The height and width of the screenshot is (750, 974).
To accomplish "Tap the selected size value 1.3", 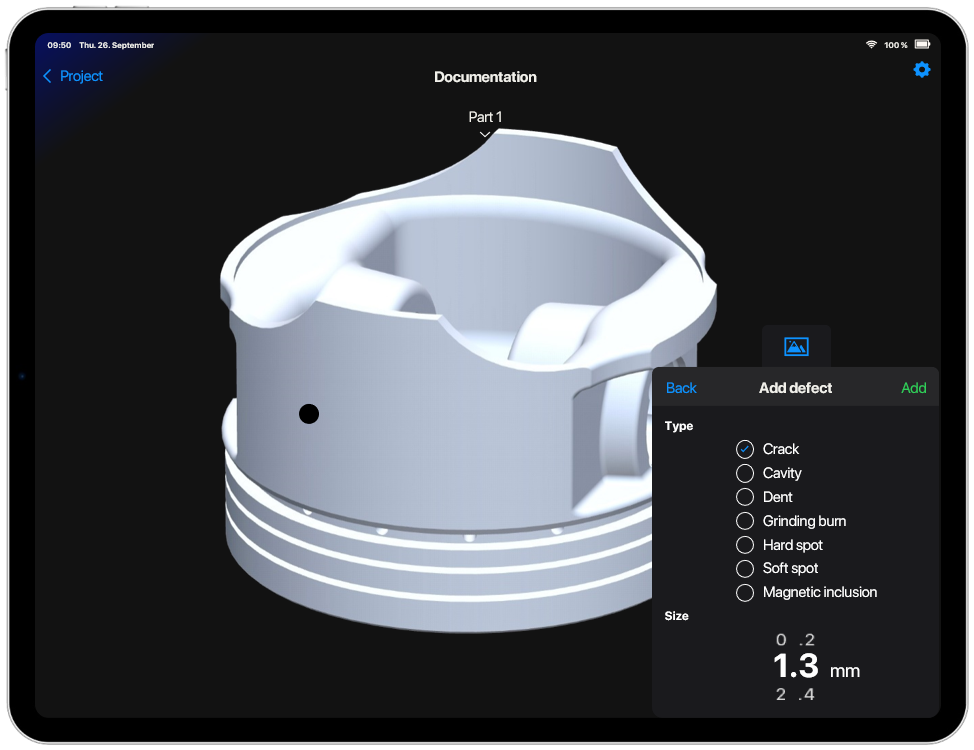I will click(x=796, y=665).
